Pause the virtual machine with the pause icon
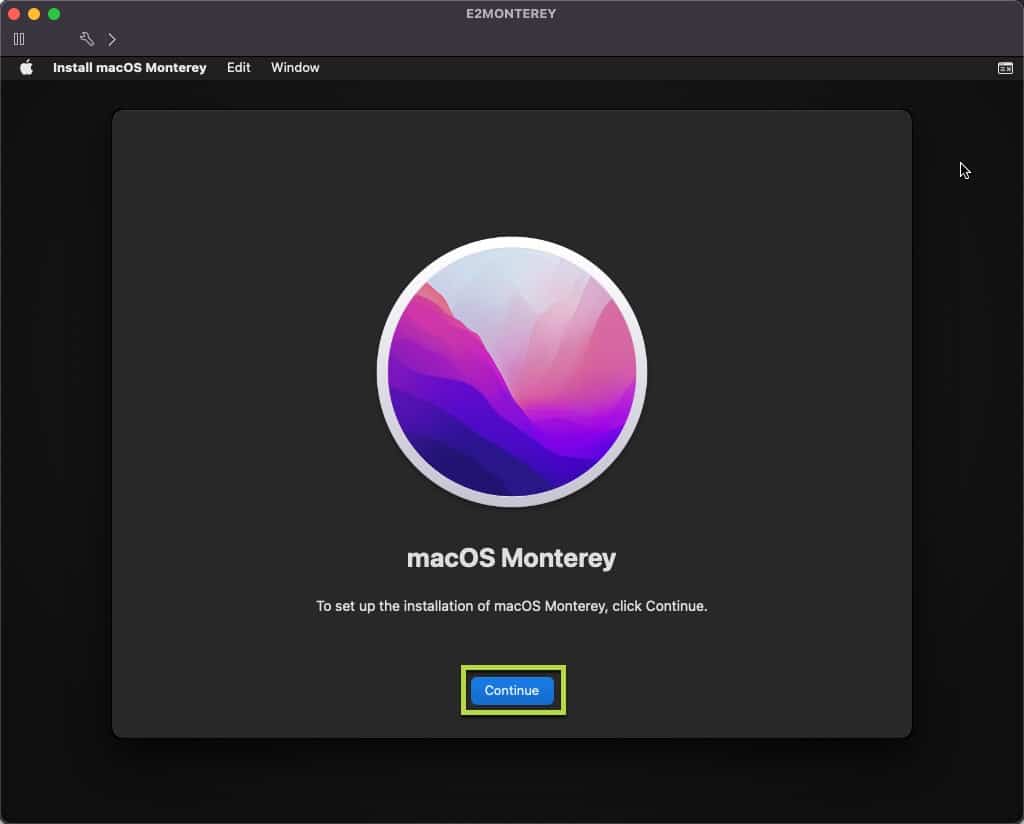 click(x=19, y=39)
